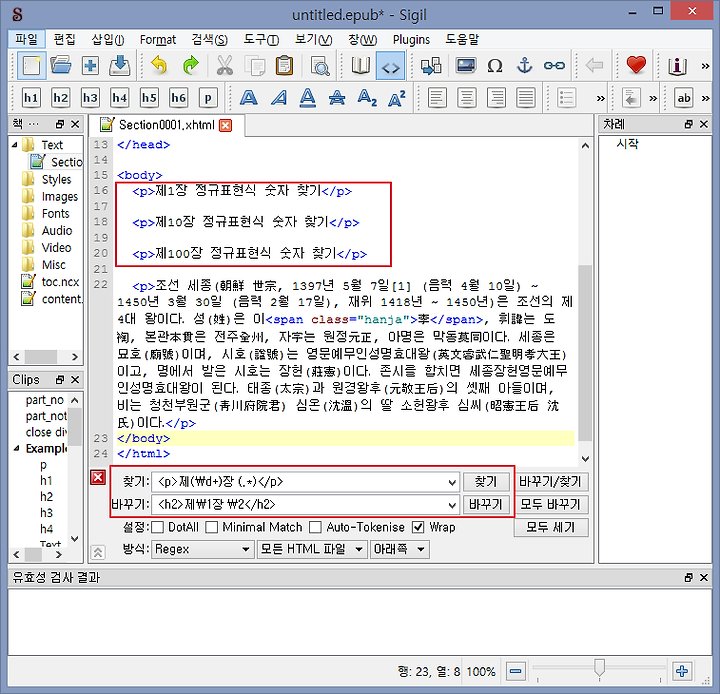Click the 바꾸기 replace button

coord(486,505)
